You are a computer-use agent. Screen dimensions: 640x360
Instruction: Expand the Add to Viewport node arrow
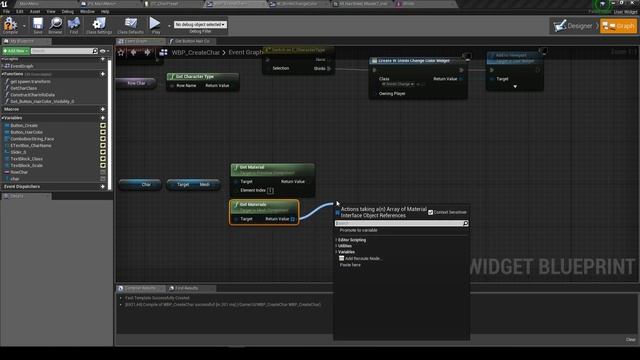(x=515, y=87)
